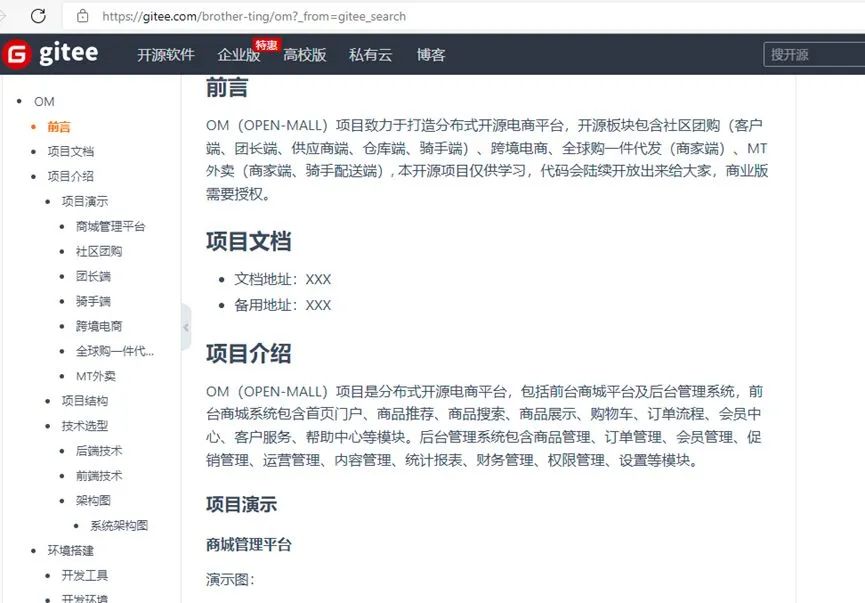The image size is (865, 603).
Task: Click the site security lock icon
Action: (83, 16)
